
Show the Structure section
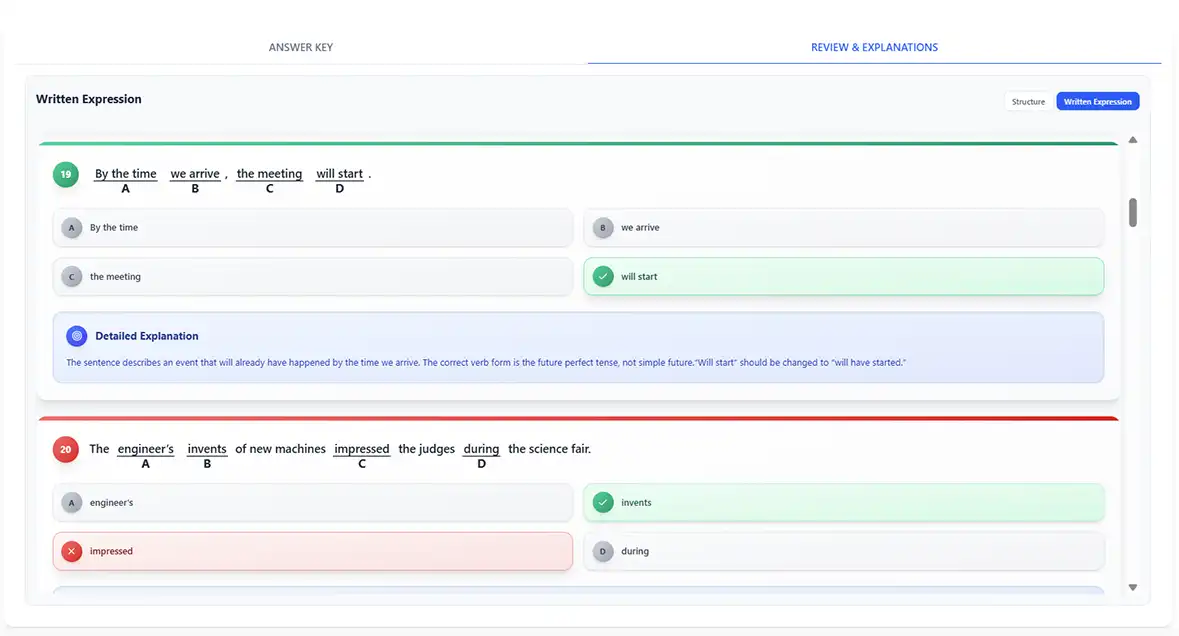coord(1028,102)
